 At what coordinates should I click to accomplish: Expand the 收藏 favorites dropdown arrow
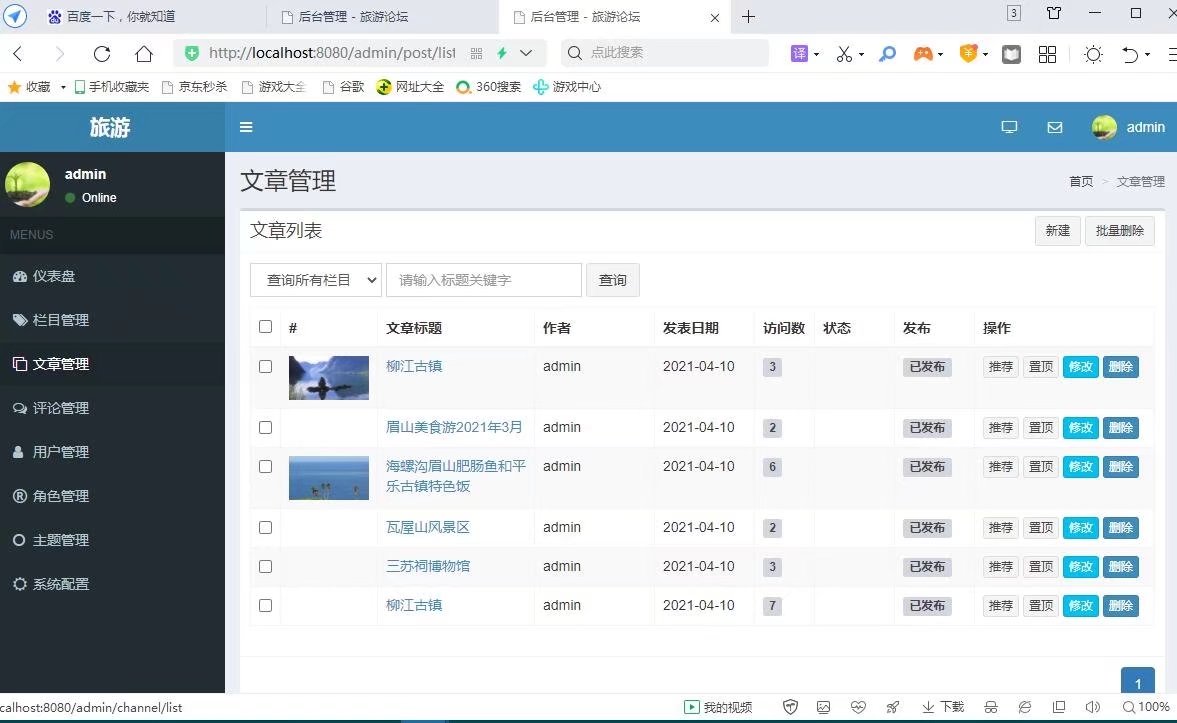point(63,87)
